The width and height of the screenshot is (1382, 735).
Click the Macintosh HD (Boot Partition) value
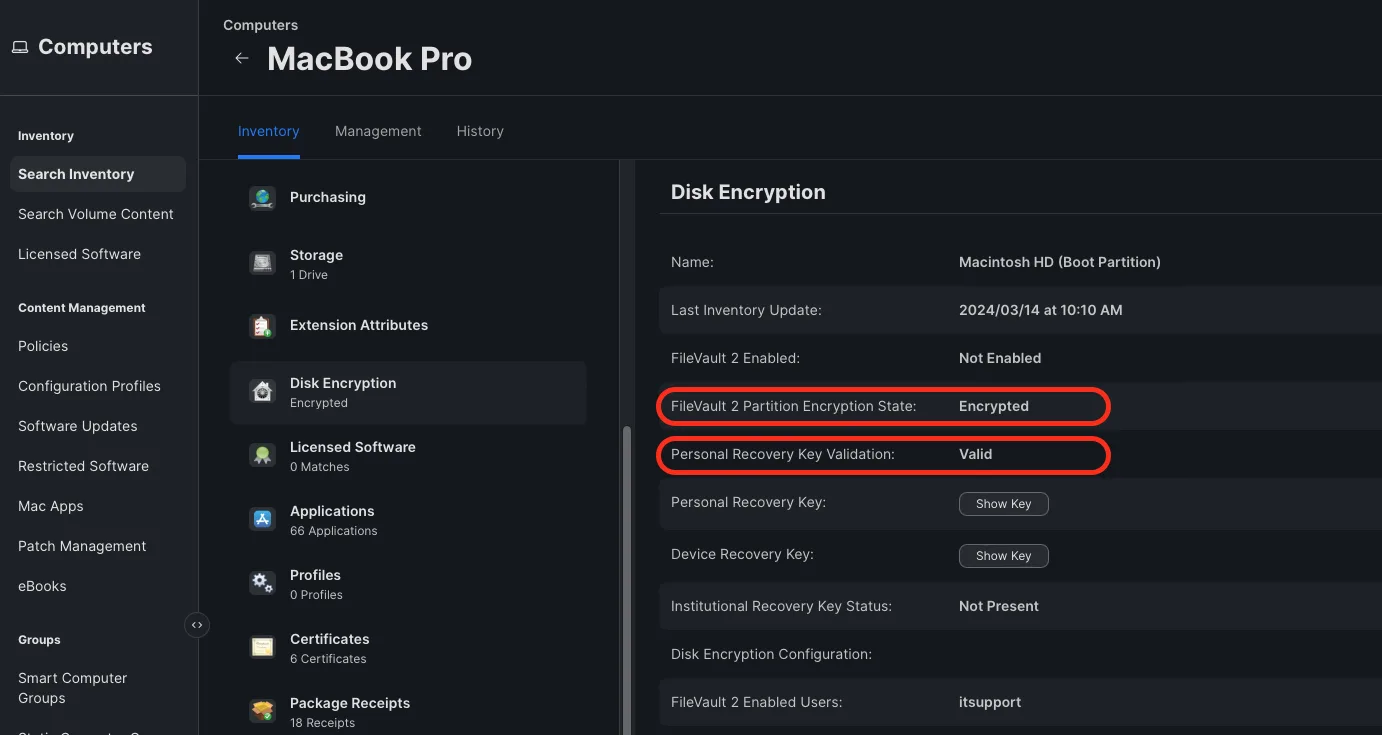coord(1059,262)
